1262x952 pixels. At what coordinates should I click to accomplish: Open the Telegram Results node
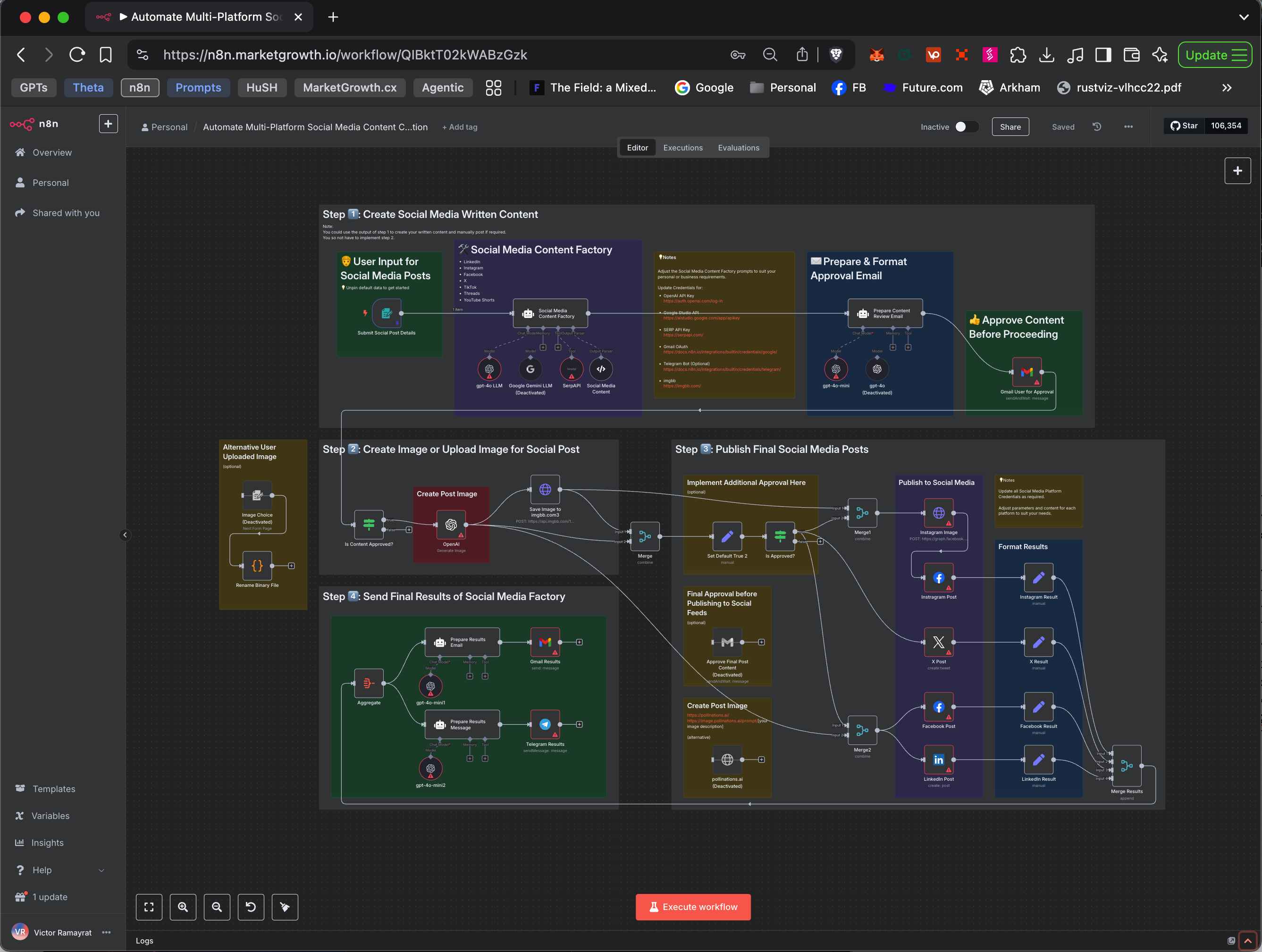coord(545,725)
